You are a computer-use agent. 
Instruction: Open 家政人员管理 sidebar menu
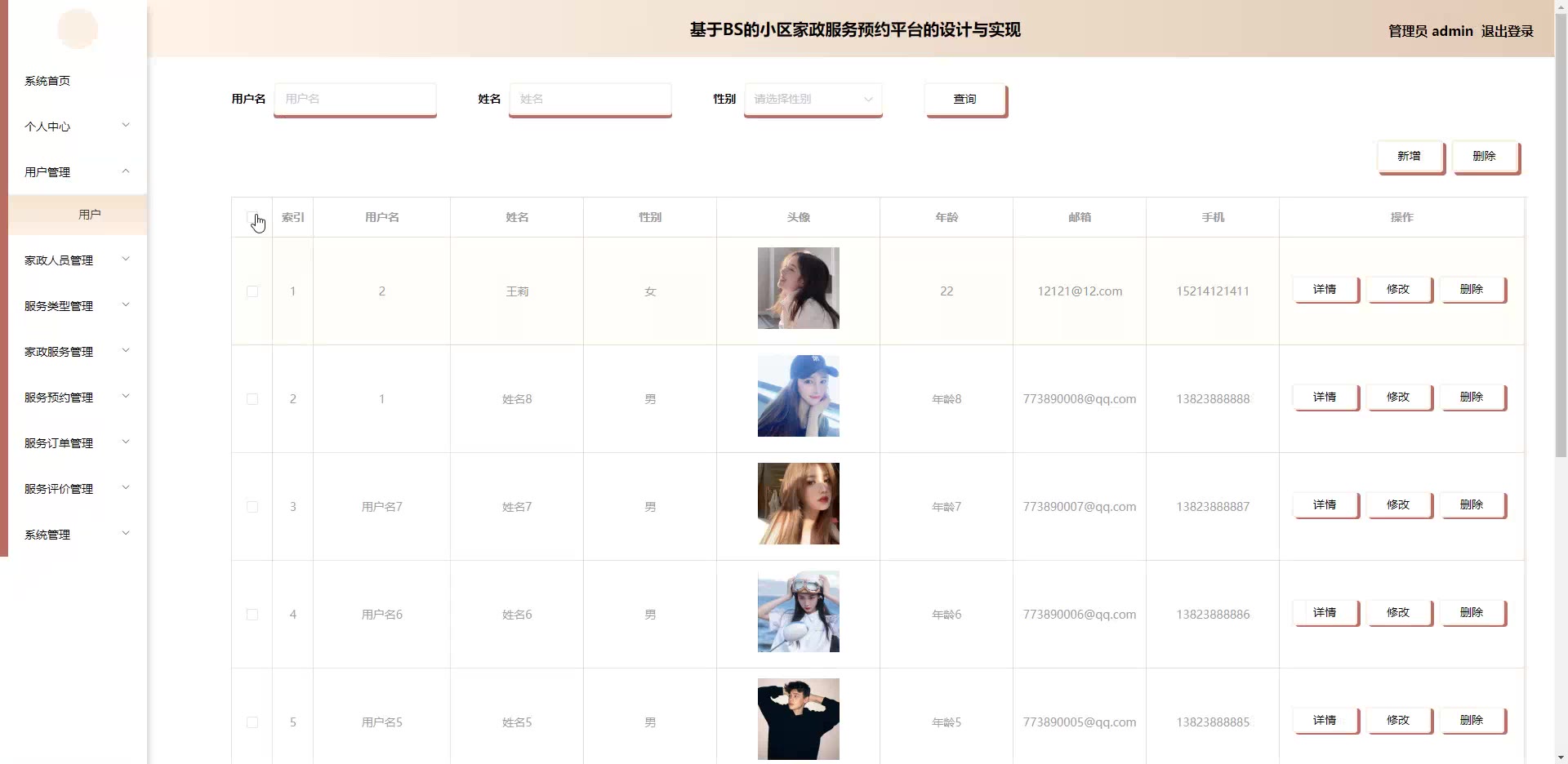click(x=78, y=260)
